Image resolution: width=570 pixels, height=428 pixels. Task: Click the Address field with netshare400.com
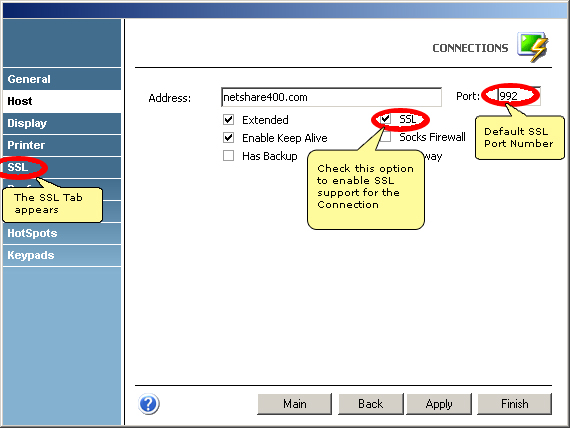click(331, 97)
